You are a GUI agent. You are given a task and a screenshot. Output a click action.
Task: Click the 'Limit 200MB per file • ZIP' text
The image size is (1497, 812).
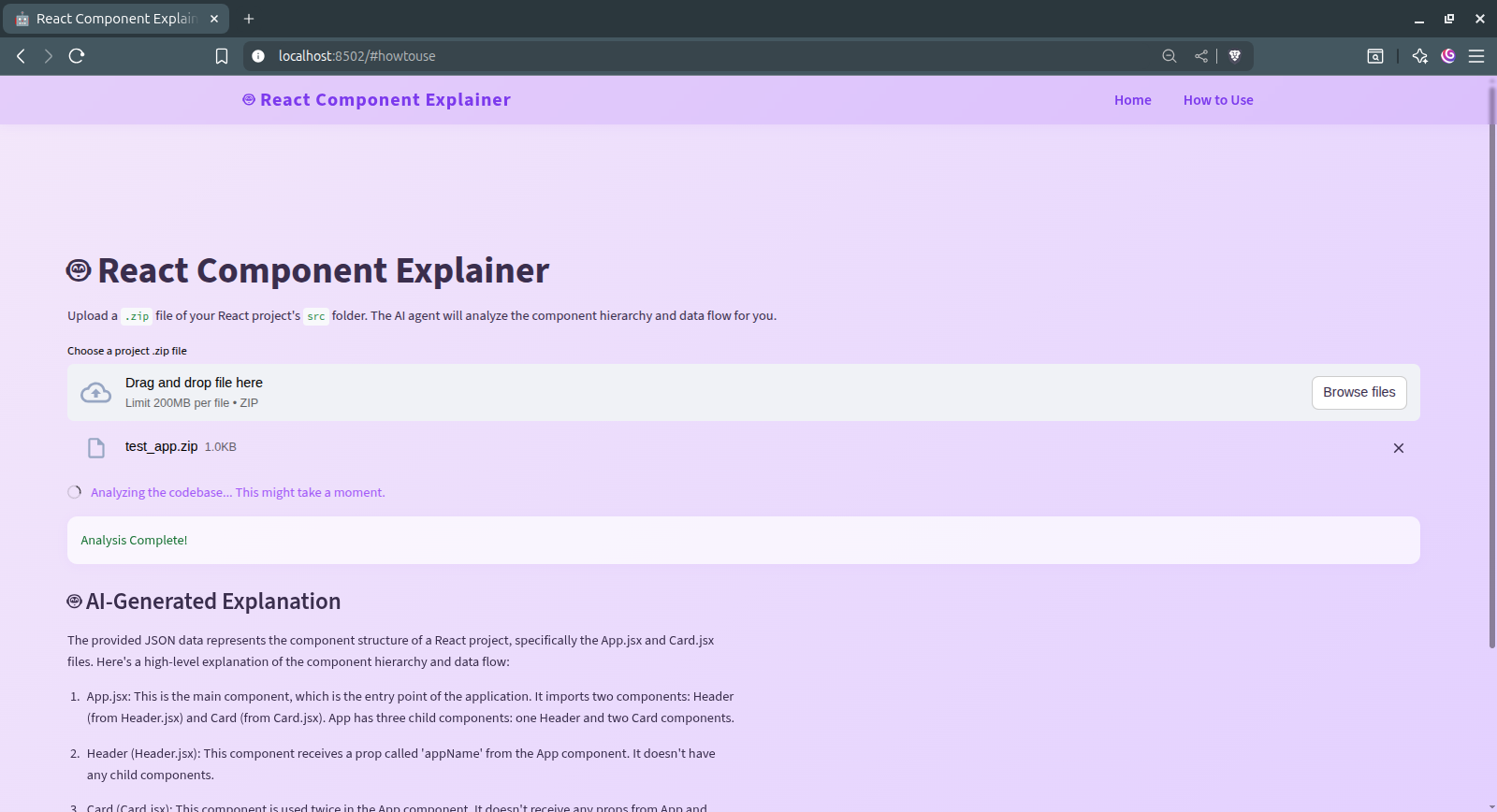(192, 403)
